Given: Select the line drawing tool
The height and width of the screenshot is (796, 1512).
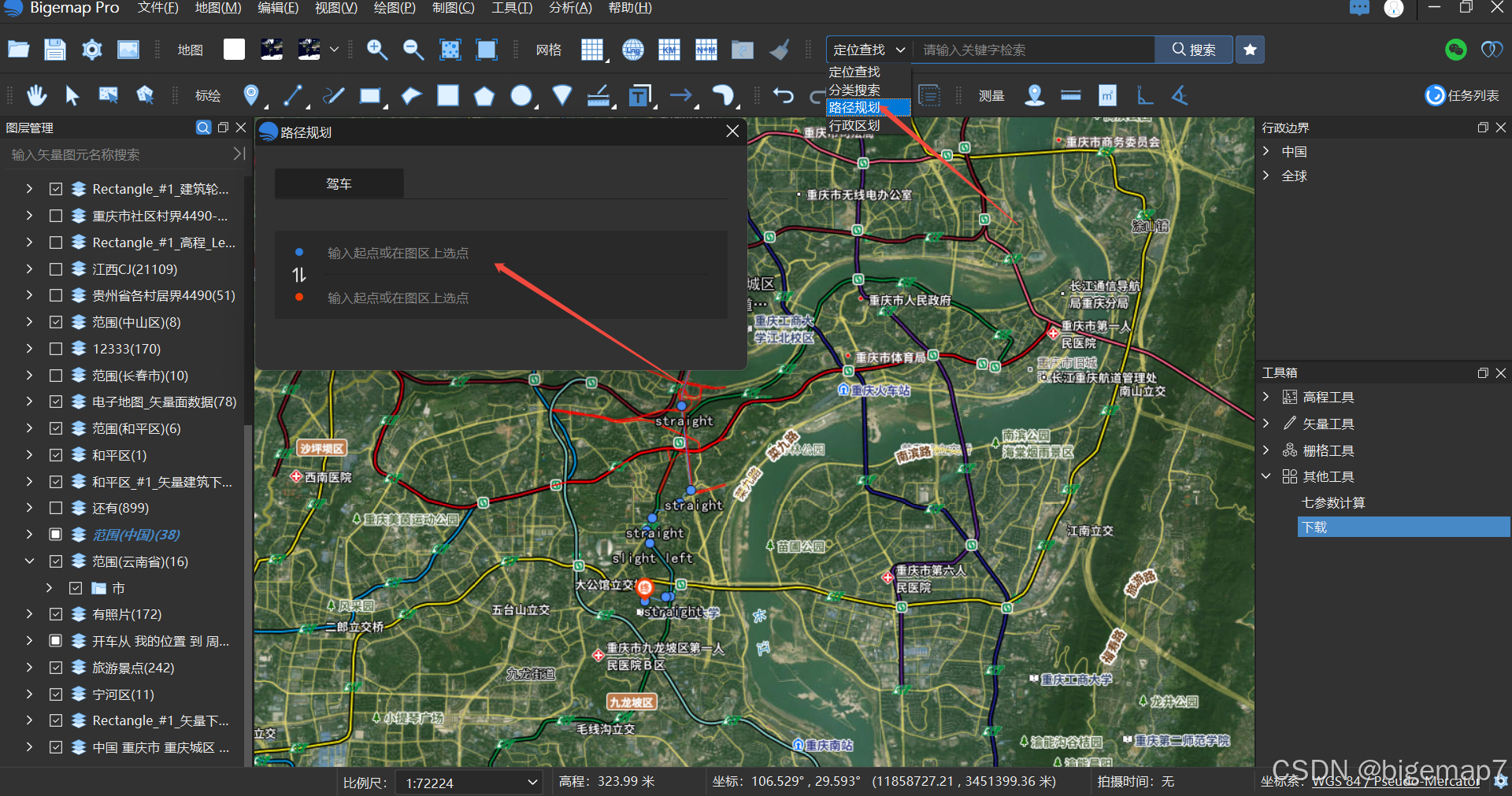Looking at the screenshot, I should click(292, 95).
